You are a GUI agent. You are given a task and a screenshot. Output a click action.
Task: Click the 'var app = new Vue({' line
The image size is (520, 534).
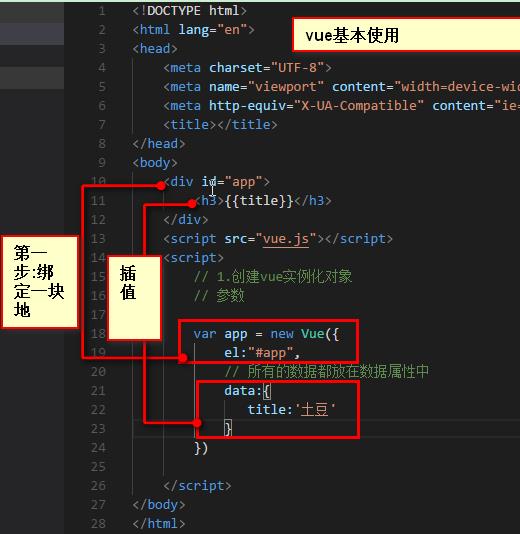point(266,334)
